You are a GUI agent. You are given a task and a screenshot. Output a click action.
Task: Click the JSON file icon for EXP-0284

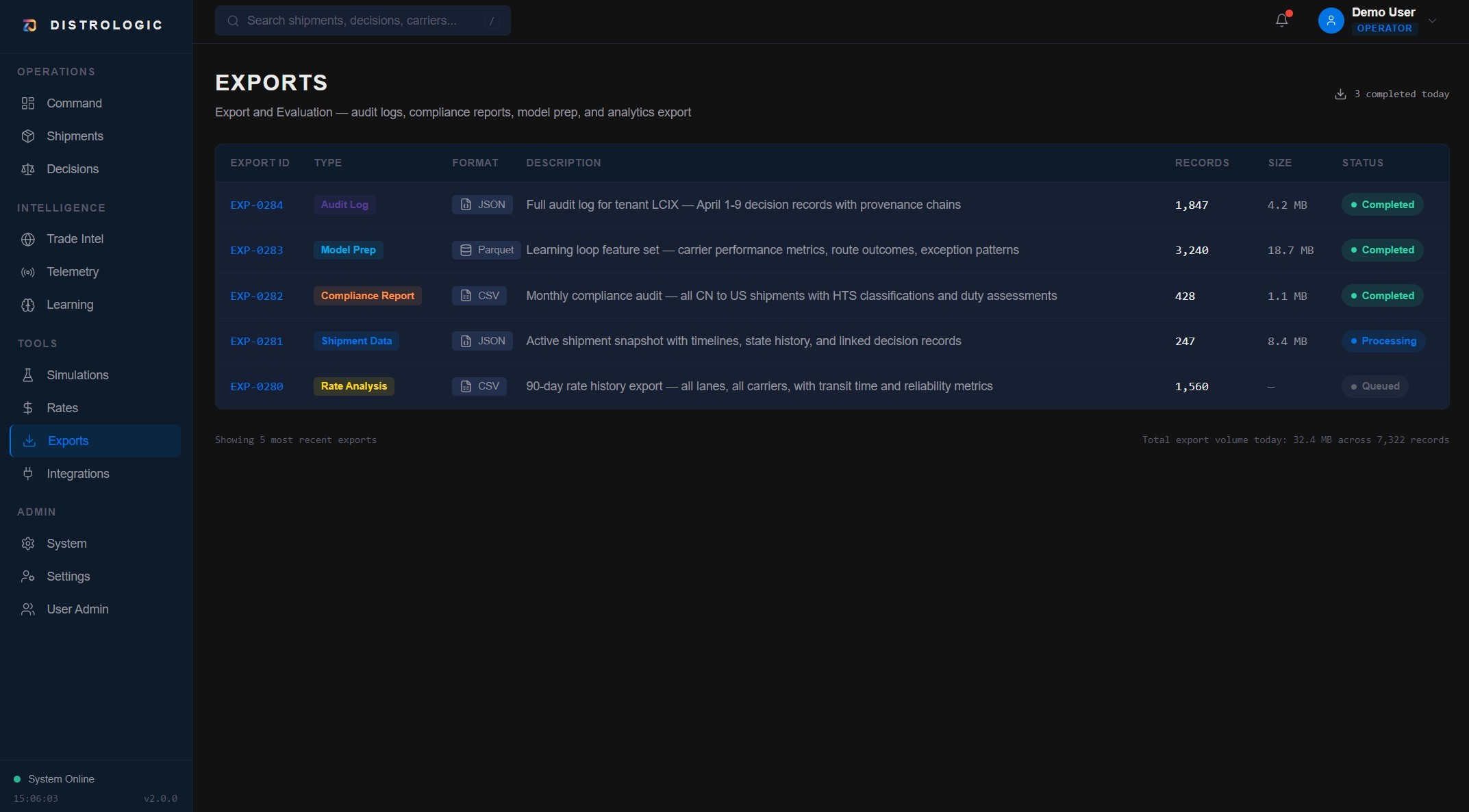point(466,205)
